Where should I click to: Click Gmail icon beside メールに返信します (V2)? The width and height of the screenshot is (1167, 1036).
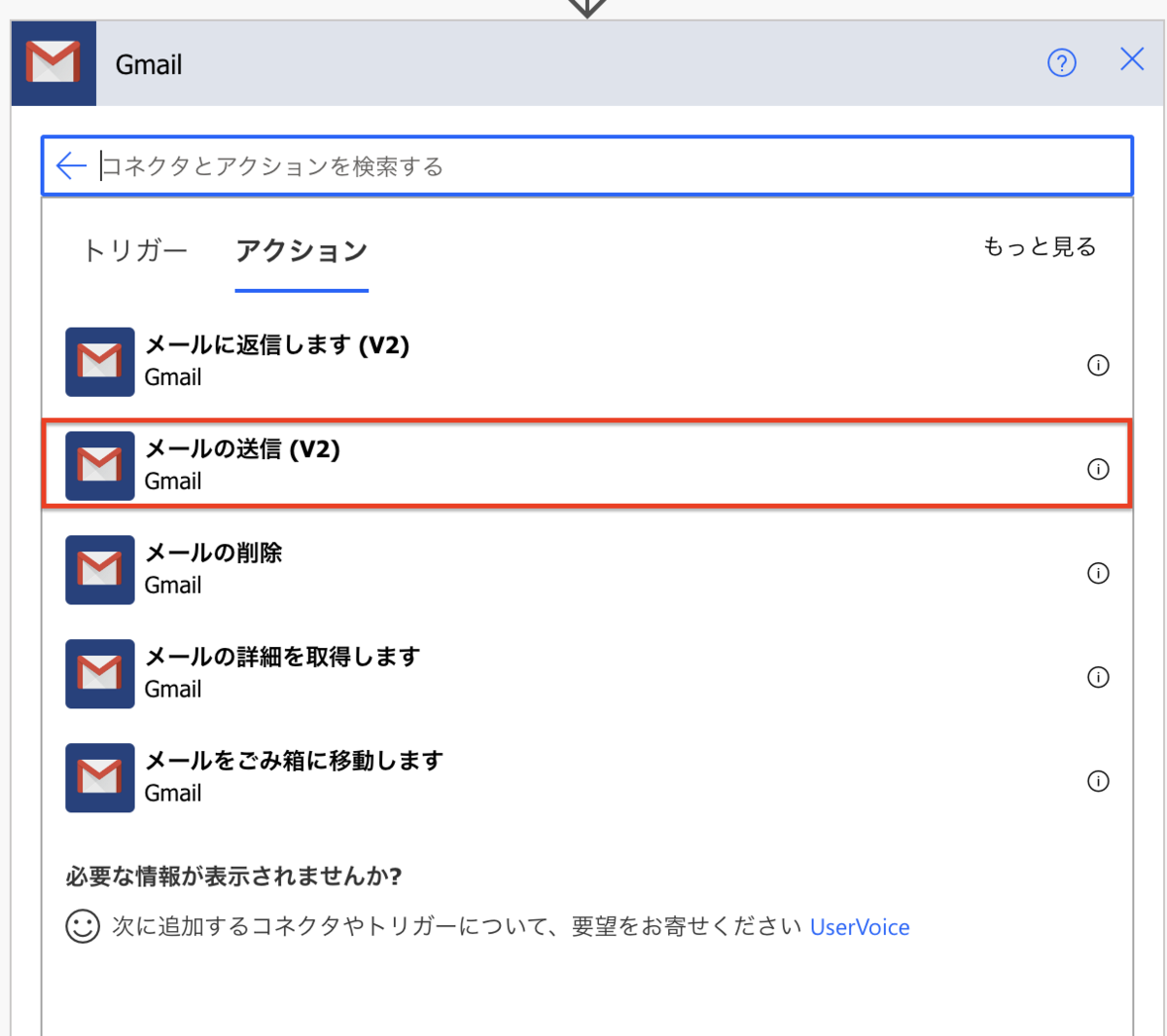tap(100, 362)
